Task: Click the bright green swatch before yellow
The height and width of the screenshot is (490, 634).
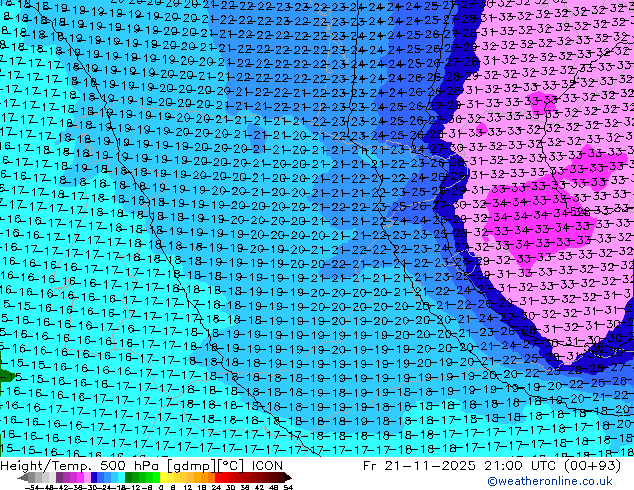Action: pyautogui.click(x=156, y=477)
